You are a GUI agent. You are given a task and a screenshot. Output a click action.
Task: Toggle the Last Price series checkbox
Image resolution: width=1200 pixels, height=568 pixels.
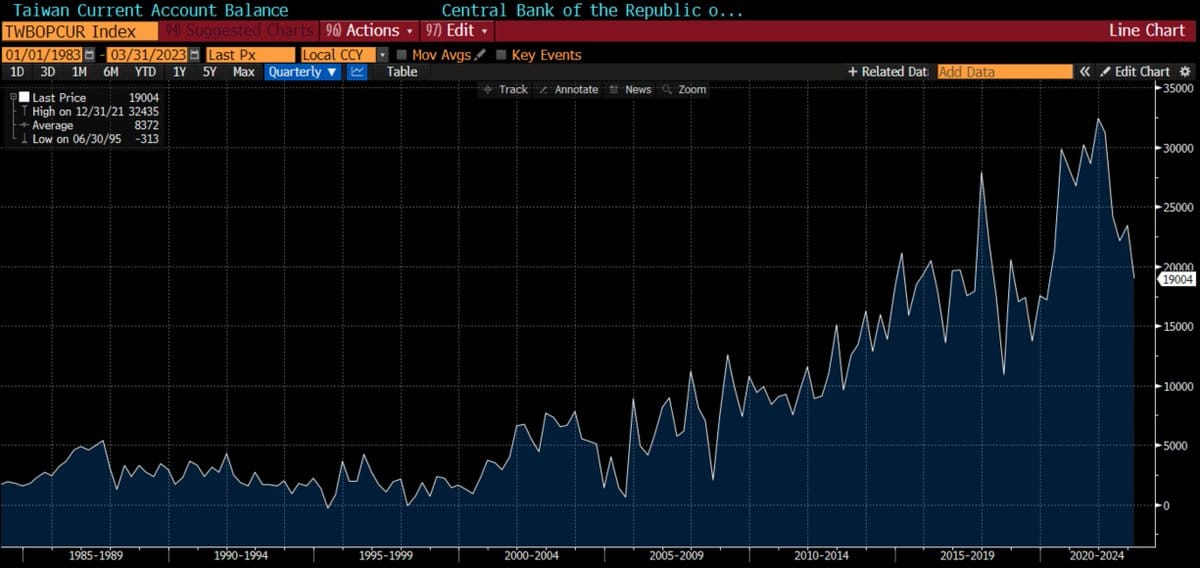12,97
